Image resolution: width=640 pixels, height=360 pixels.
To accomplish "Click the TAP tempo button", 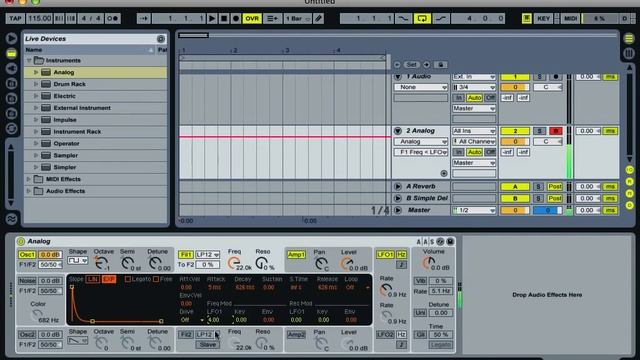I will 15,18.
